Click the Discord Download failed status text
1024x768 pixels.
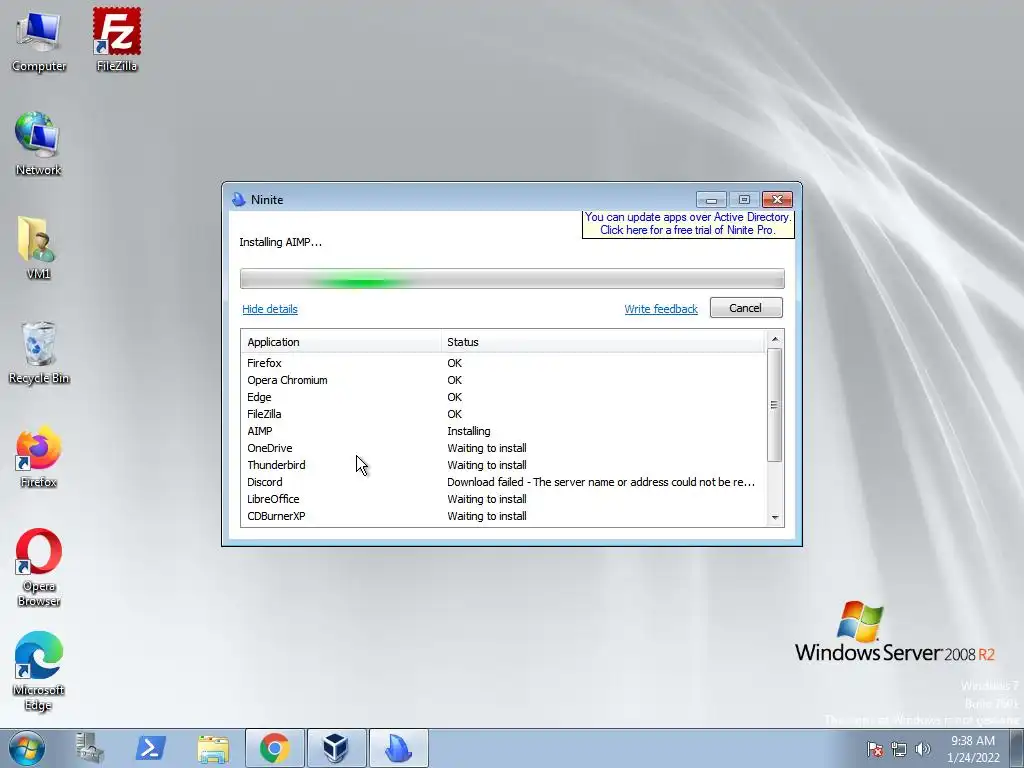pos(601,482)
